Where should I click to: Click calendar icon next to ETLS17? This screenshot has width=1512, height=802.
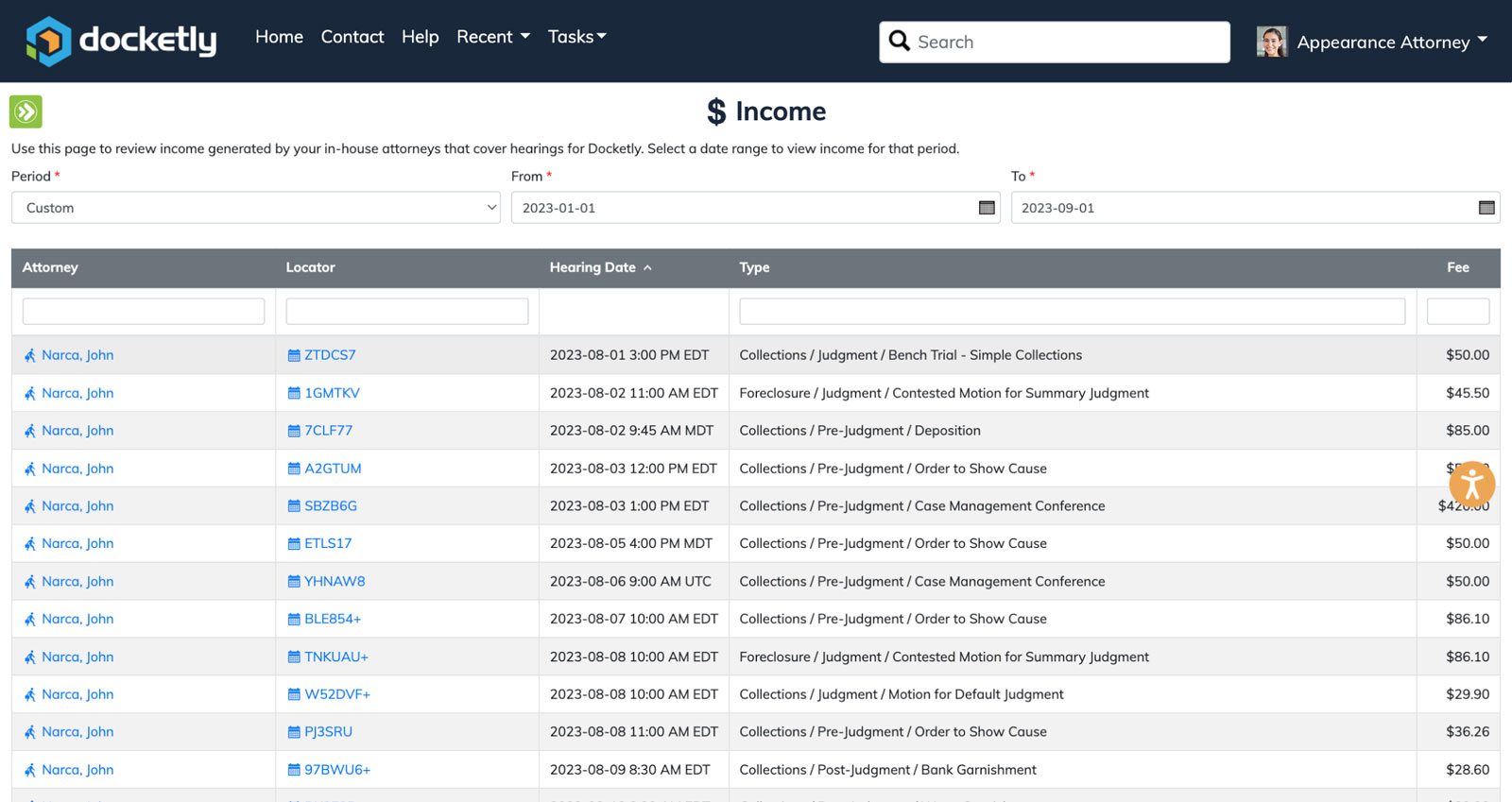pos(294,544)
